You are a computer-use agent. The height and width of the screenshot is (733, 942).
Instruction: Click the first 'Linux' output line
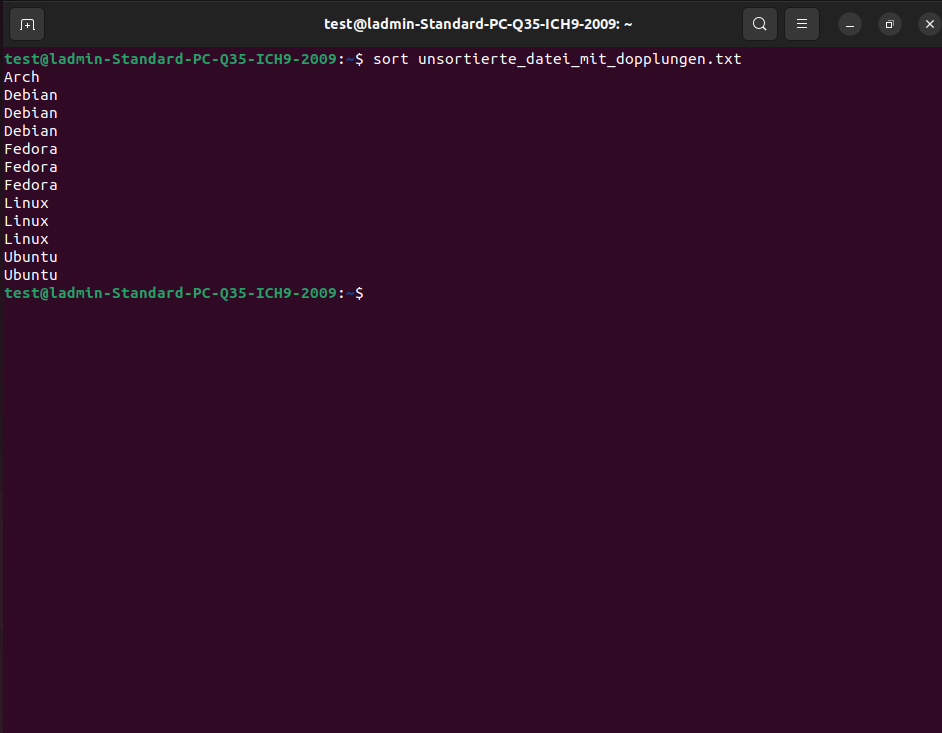(26, 203)
